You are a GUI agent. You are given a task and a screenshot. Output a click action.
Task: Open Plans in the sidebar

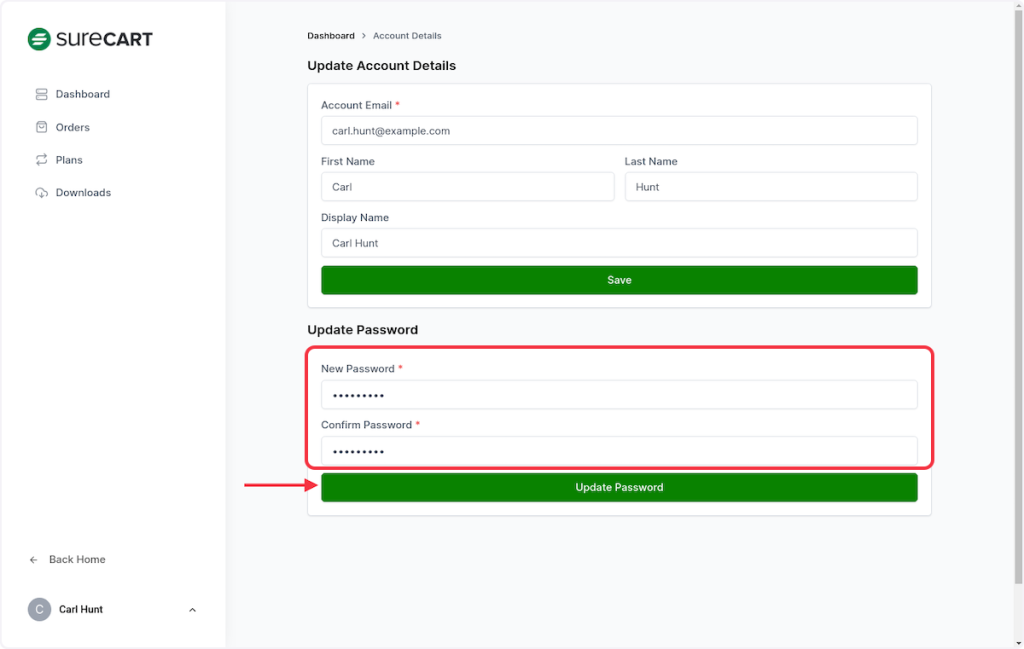coord(69,160)
